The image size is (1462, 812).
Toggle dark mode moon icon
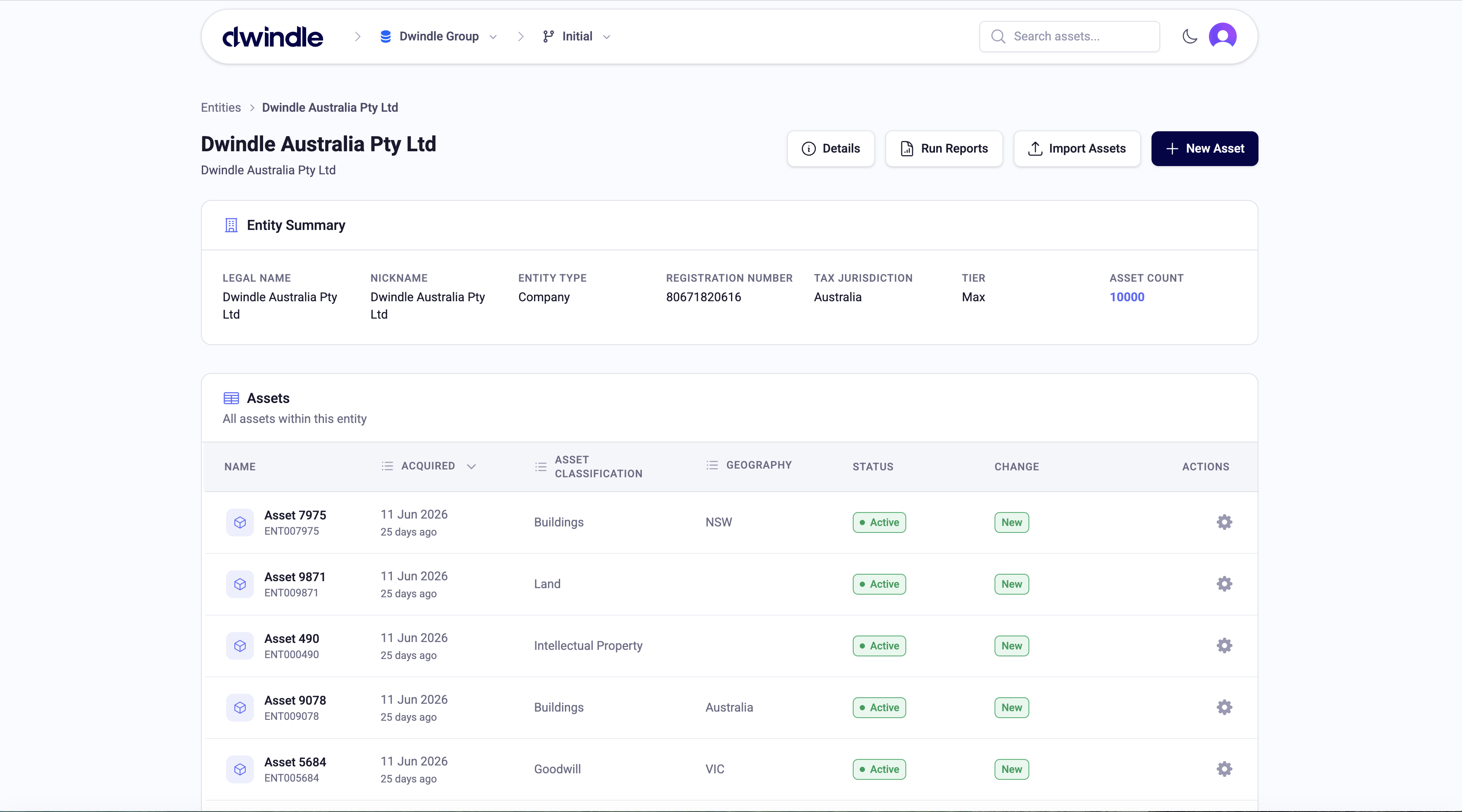coord(1190,37)
